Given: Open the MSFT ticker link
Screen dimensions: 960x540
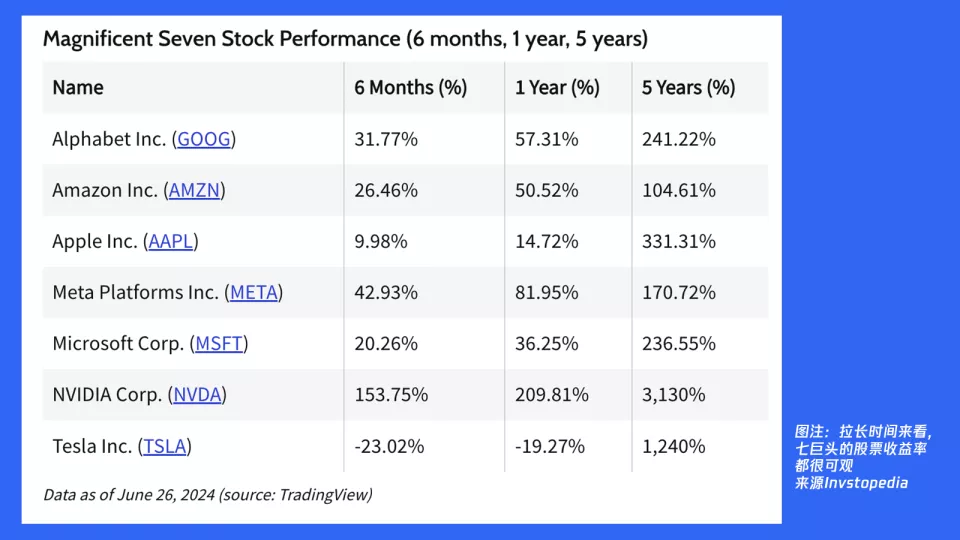Looking at the screenshot, I should (219, 343).
